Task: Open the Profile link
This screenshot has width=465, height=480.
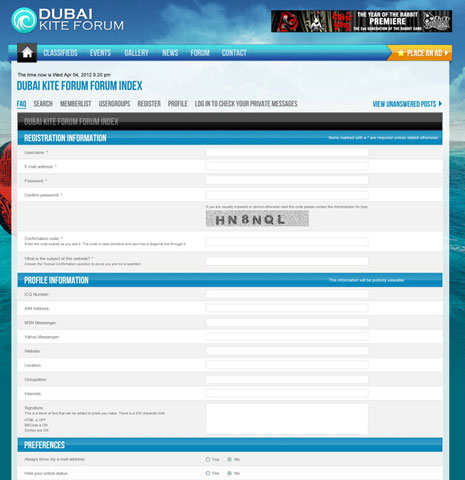Action: point(178,104)
